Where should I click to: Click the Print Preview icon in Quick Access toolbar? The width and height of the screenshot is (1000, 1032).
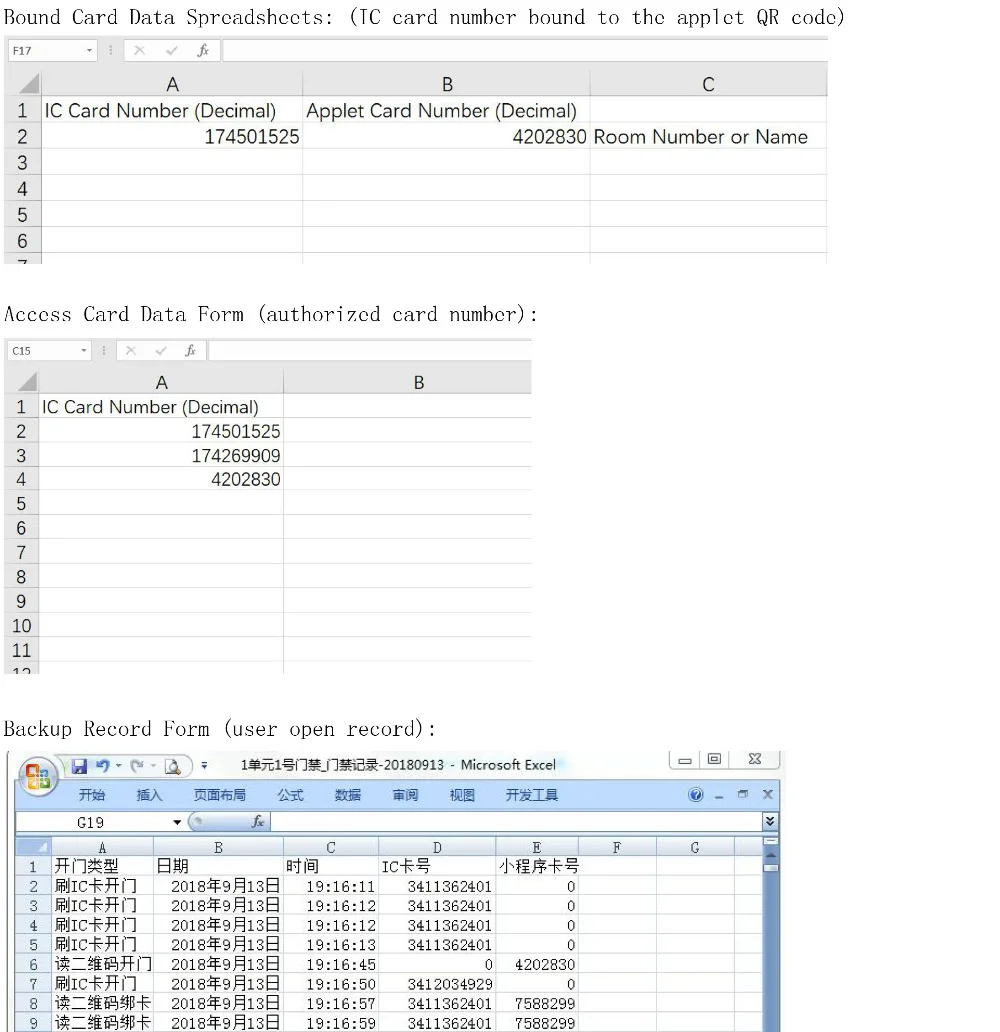point(172,767)
